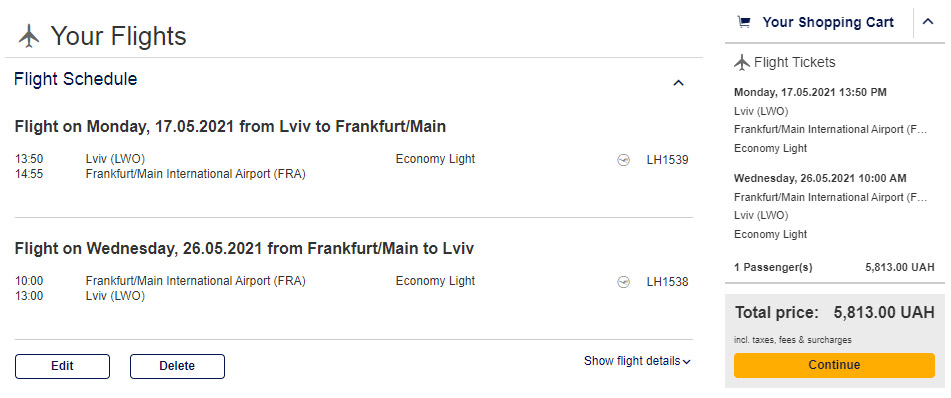
Task: Select flight number LH1539
Action: (x=668, y=160)
